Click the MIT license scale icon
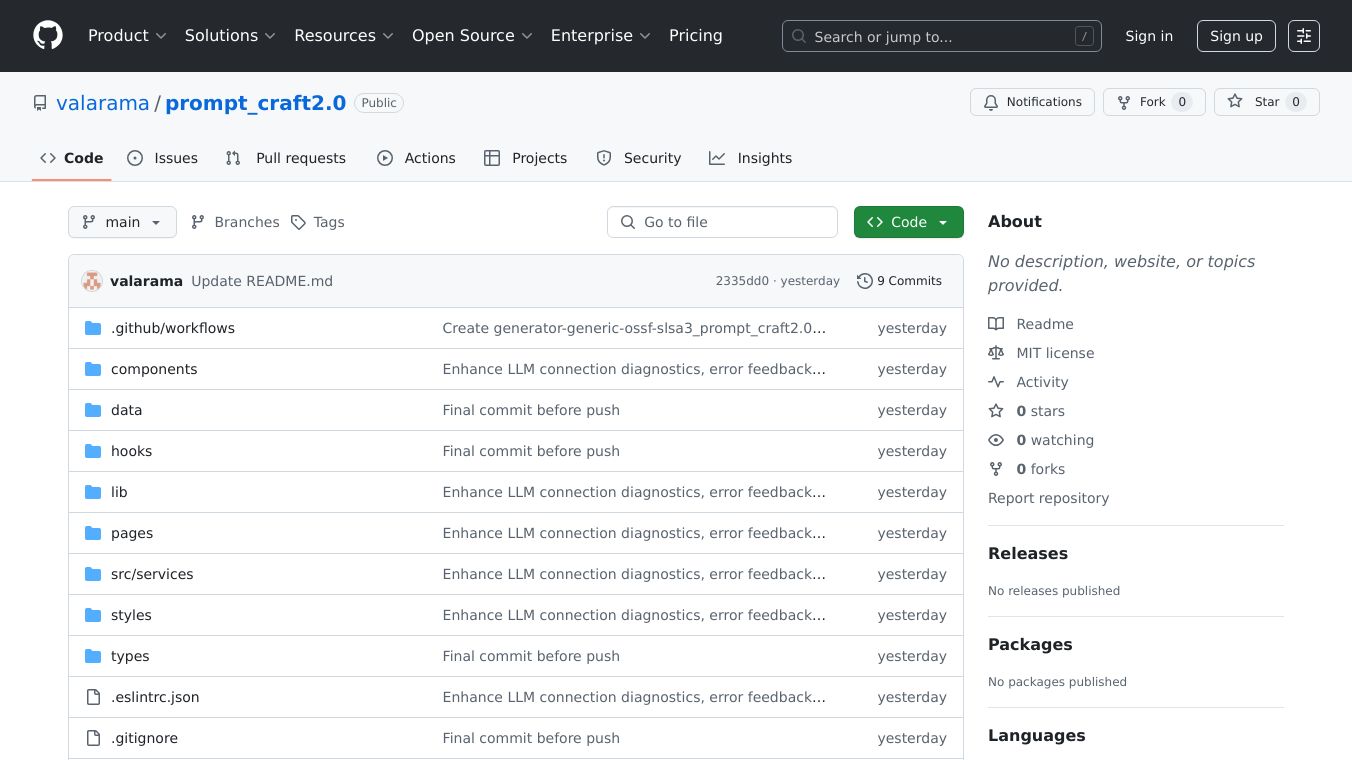 pos(996,353)
